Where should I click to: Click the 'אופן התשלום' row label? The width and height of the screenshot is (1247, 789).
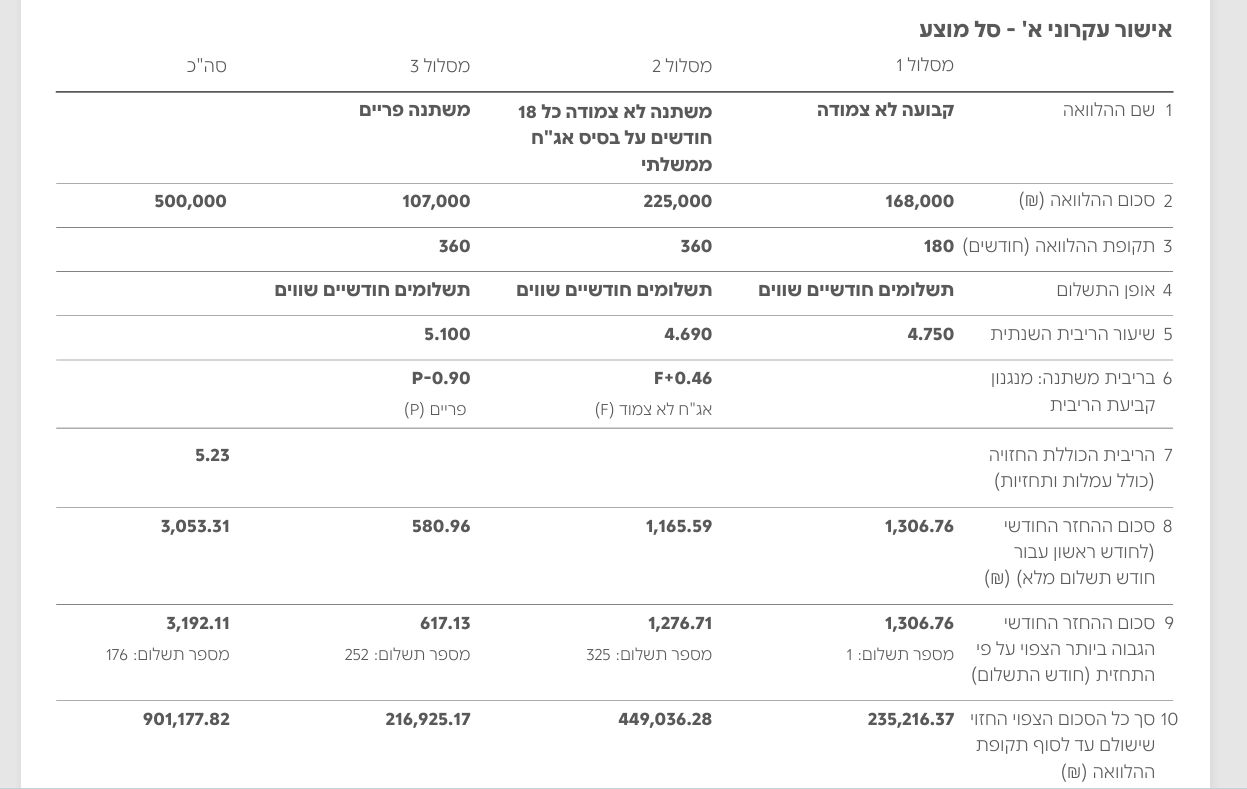coord(1105,291)
